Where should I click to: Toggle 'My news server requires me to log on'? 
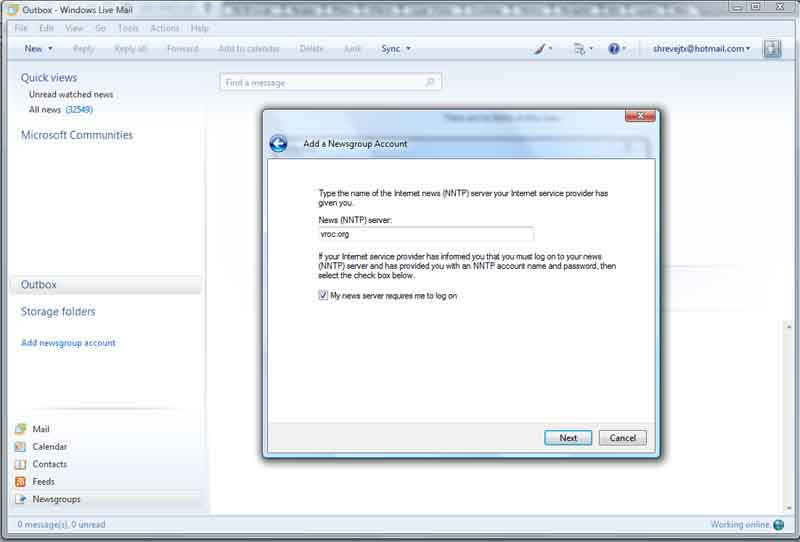coord(323,295)
